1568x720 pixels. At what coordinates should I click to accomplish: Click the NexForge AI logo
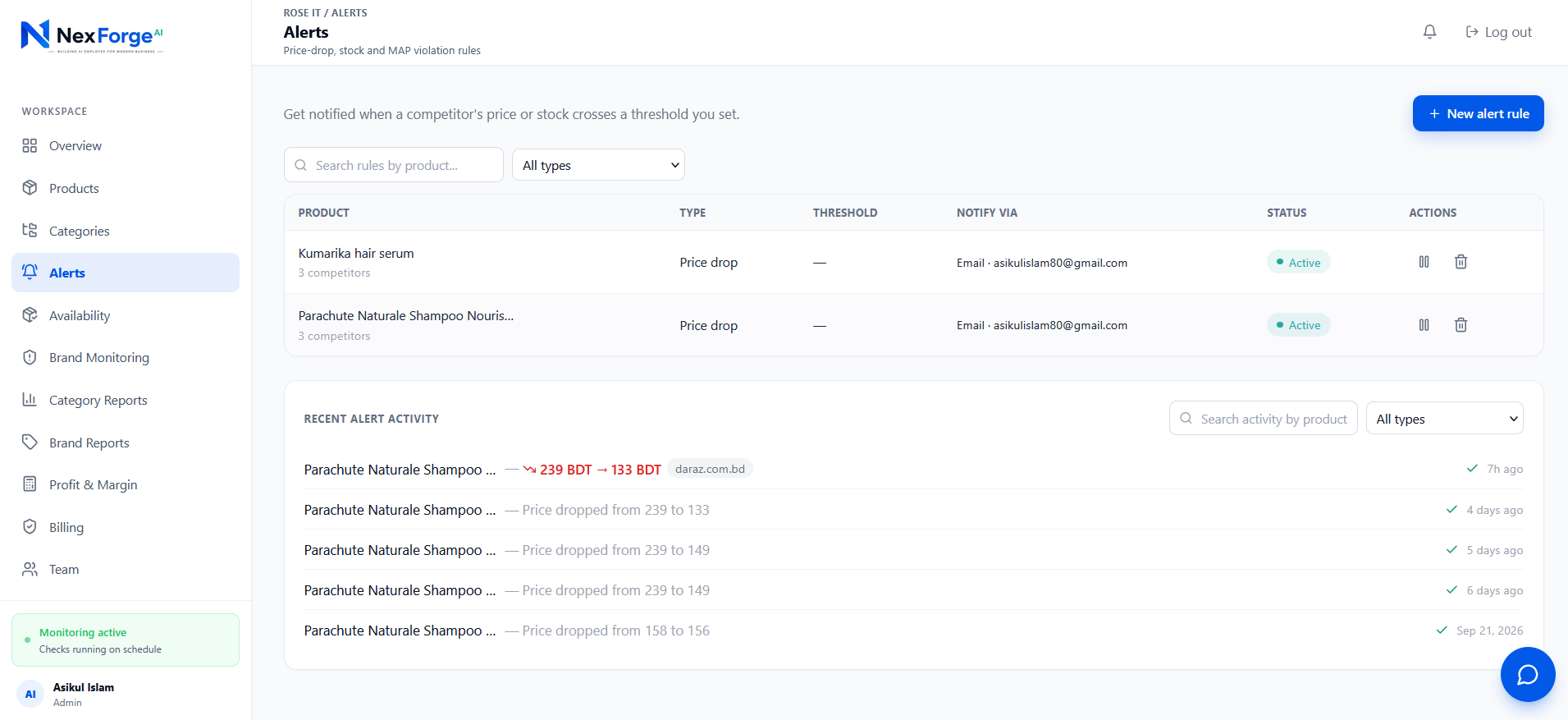[92, 35]
